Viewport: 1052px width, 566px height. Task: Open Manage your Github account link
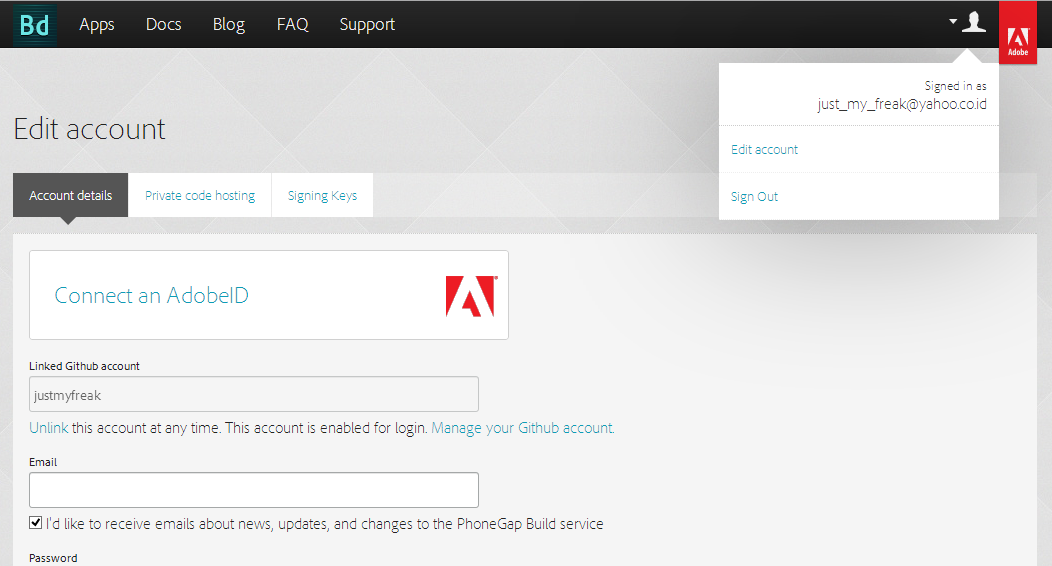pyautogui.click(x=522, y=428)
